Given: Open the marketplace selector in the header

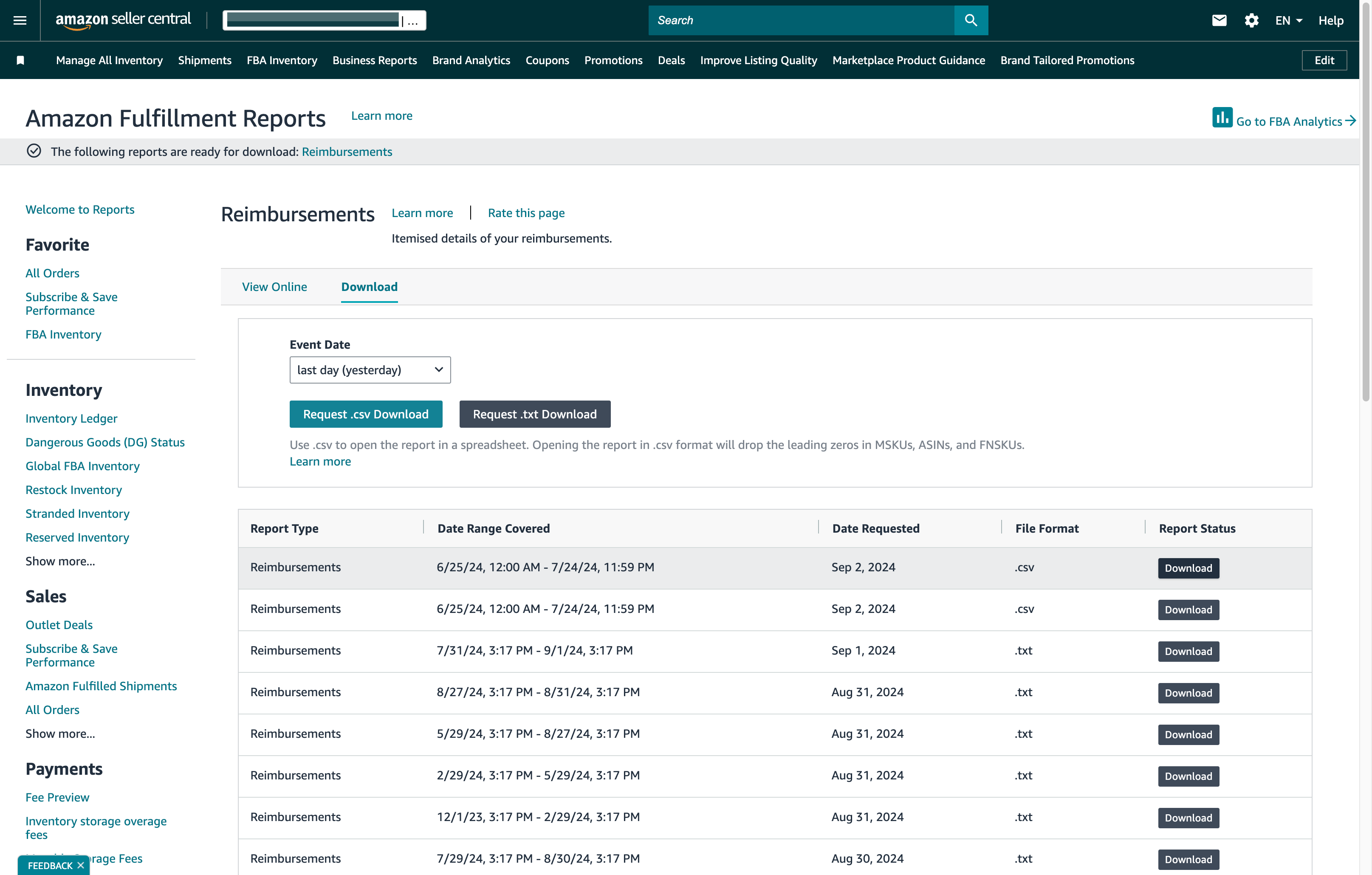Looking at the screenshot, I should click(x=324, y=20).
